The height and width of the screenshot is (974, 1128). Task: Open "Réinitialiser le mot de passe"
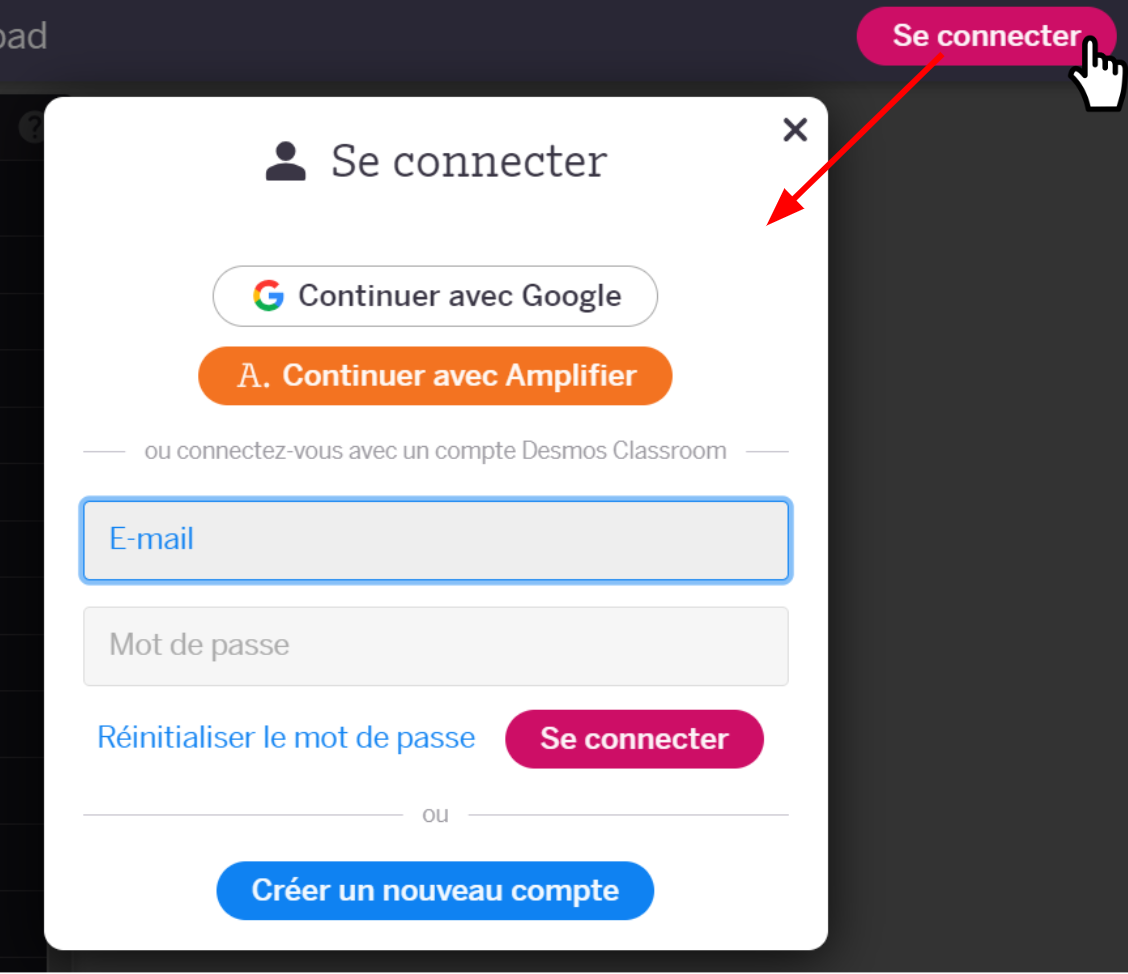tap(286, 737)
